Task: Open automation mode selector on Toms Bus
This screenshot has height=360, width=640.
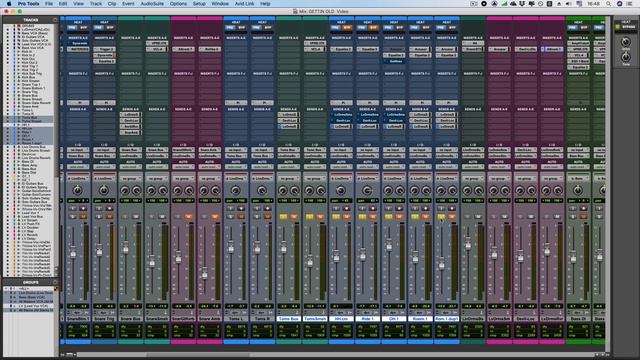Action: 288,167
